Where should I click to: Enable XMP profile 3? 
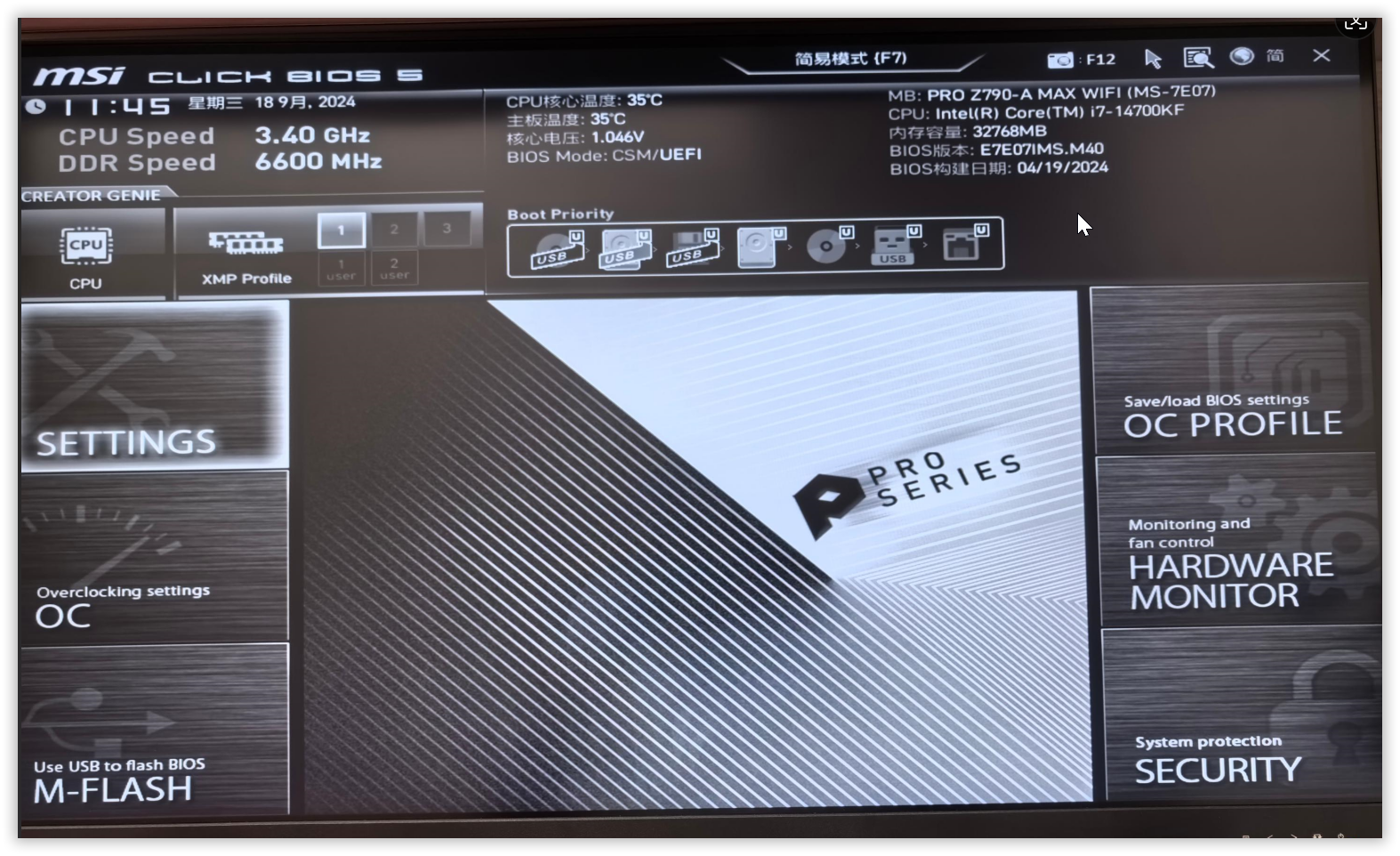coord(447,229)
